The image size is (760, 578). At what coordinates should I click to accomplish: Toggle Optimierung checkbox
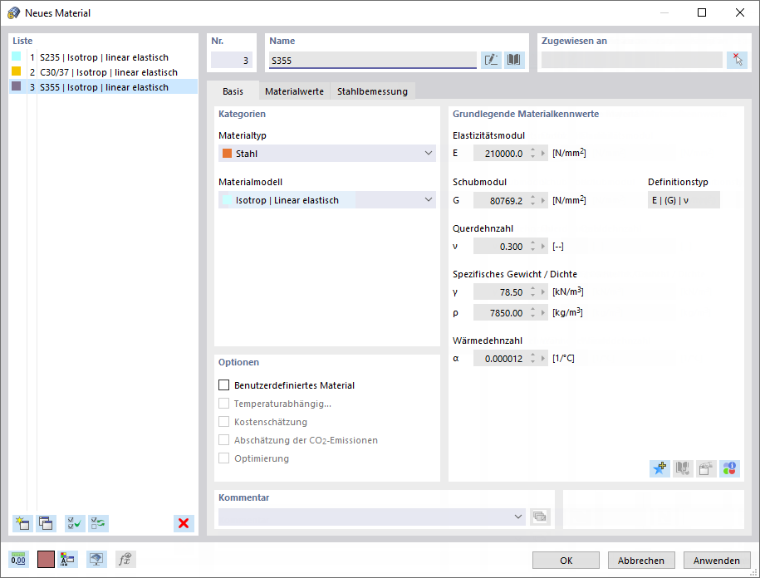(x=223, y=458)
